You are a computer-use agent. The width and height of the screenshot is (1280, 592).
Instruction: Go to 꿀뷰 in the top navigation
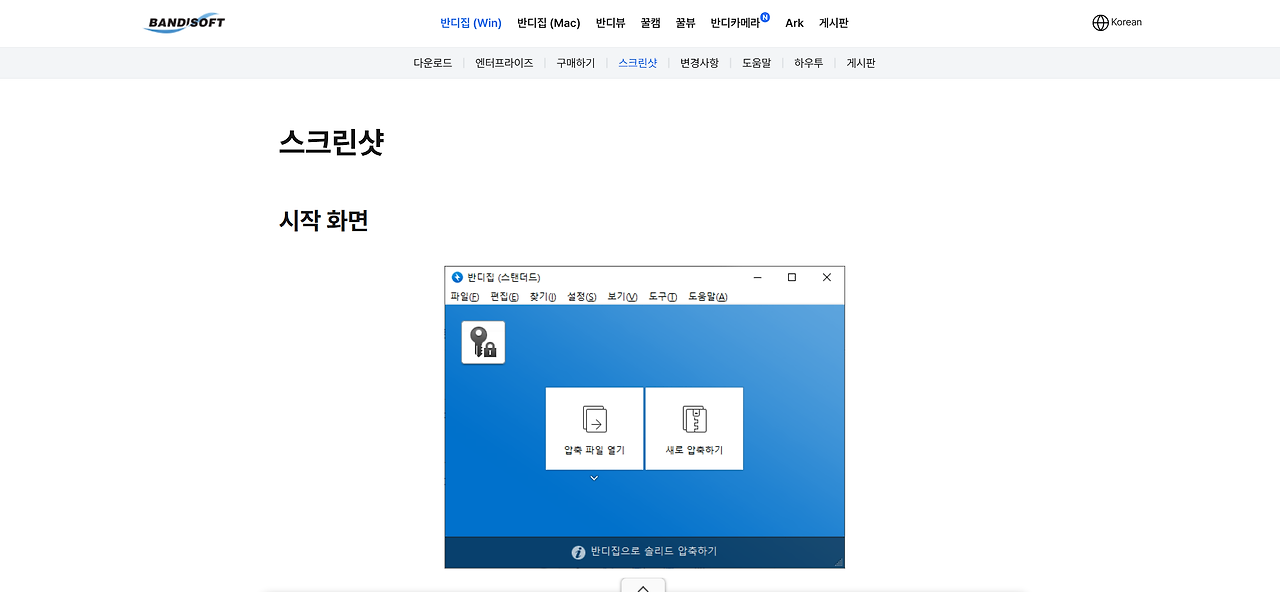tap(685, 23)
